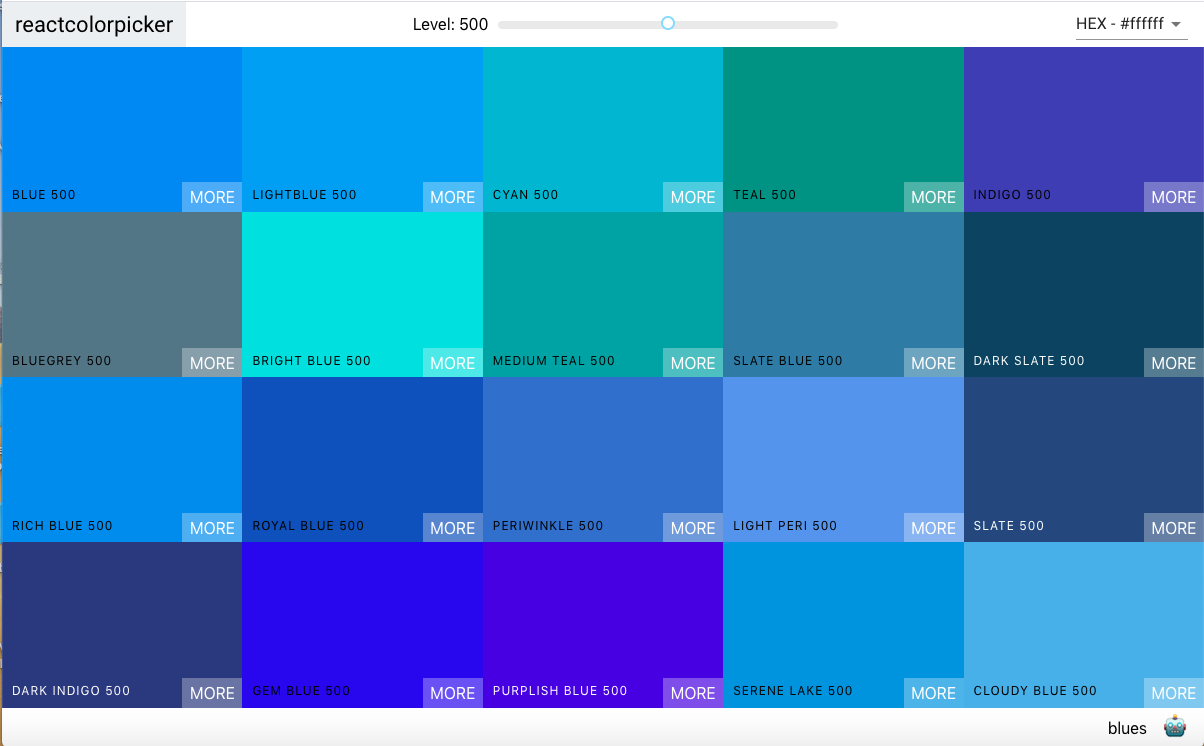This screenshot has width=1204, height=746.
Task: Click the reactcolorpicker title tab
Action: pyautogui.click(x=92, y=24)
